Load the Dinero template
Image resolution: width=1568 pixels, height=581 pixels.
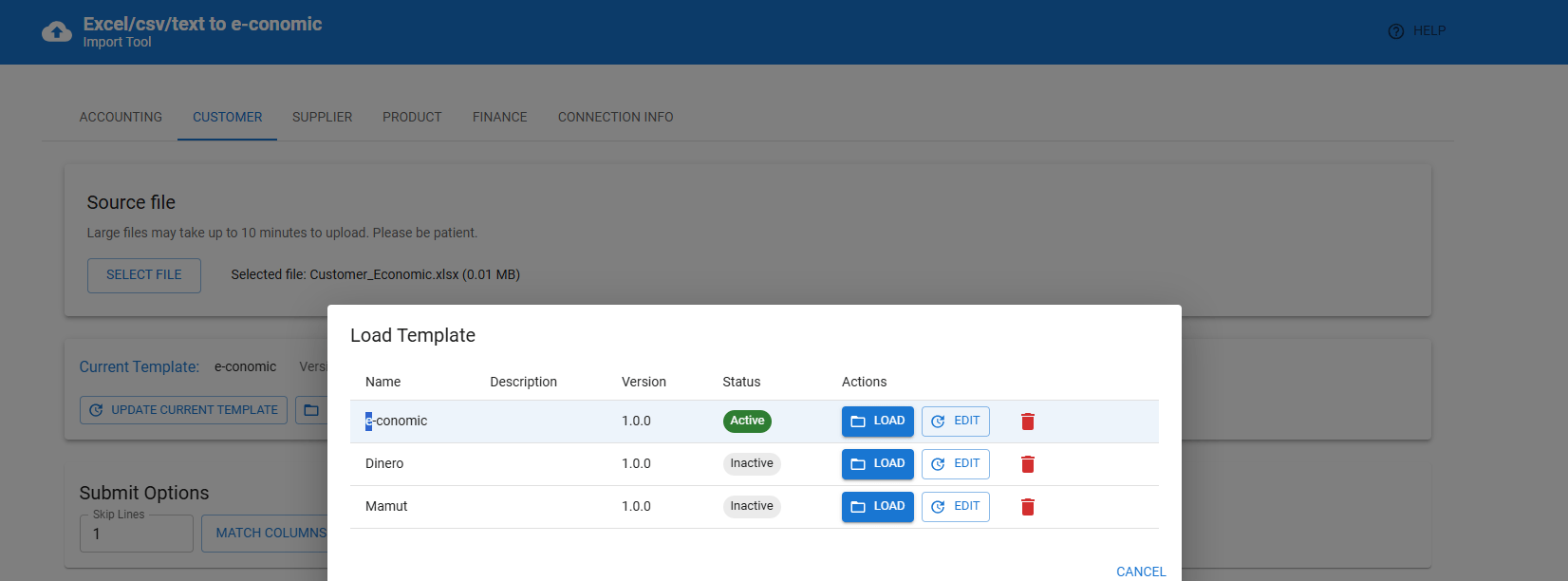pos(877,464)
